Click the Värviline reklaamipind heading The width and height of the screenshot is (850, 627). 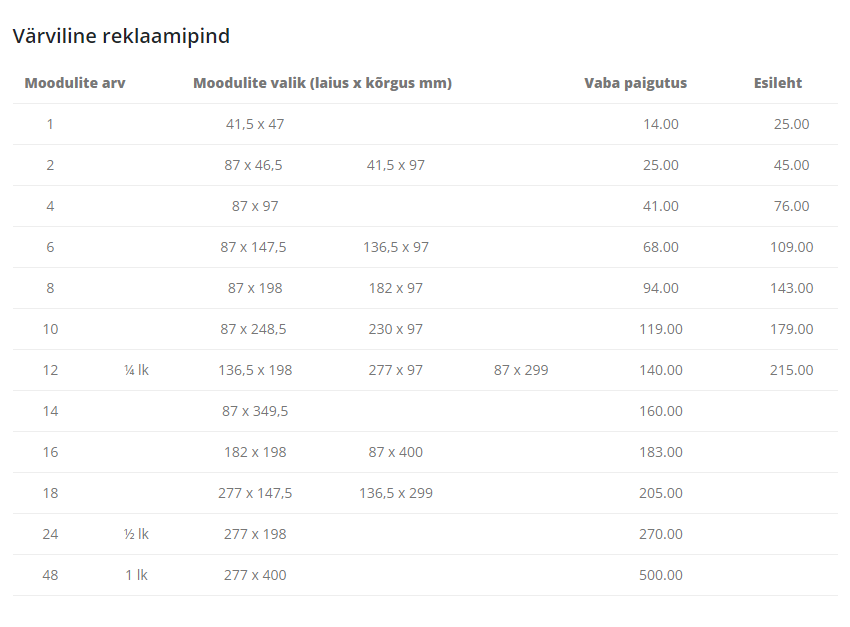(121, 36)
